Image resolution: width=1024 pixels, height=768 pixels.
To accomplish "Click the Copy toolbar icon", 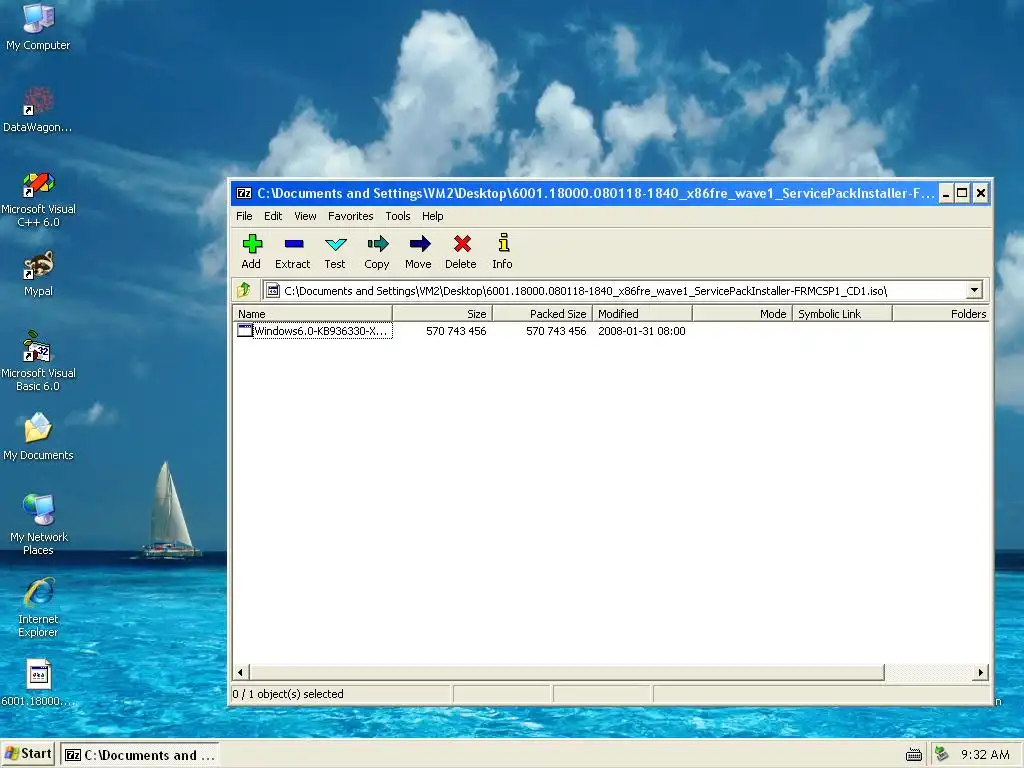I will 377,244.
